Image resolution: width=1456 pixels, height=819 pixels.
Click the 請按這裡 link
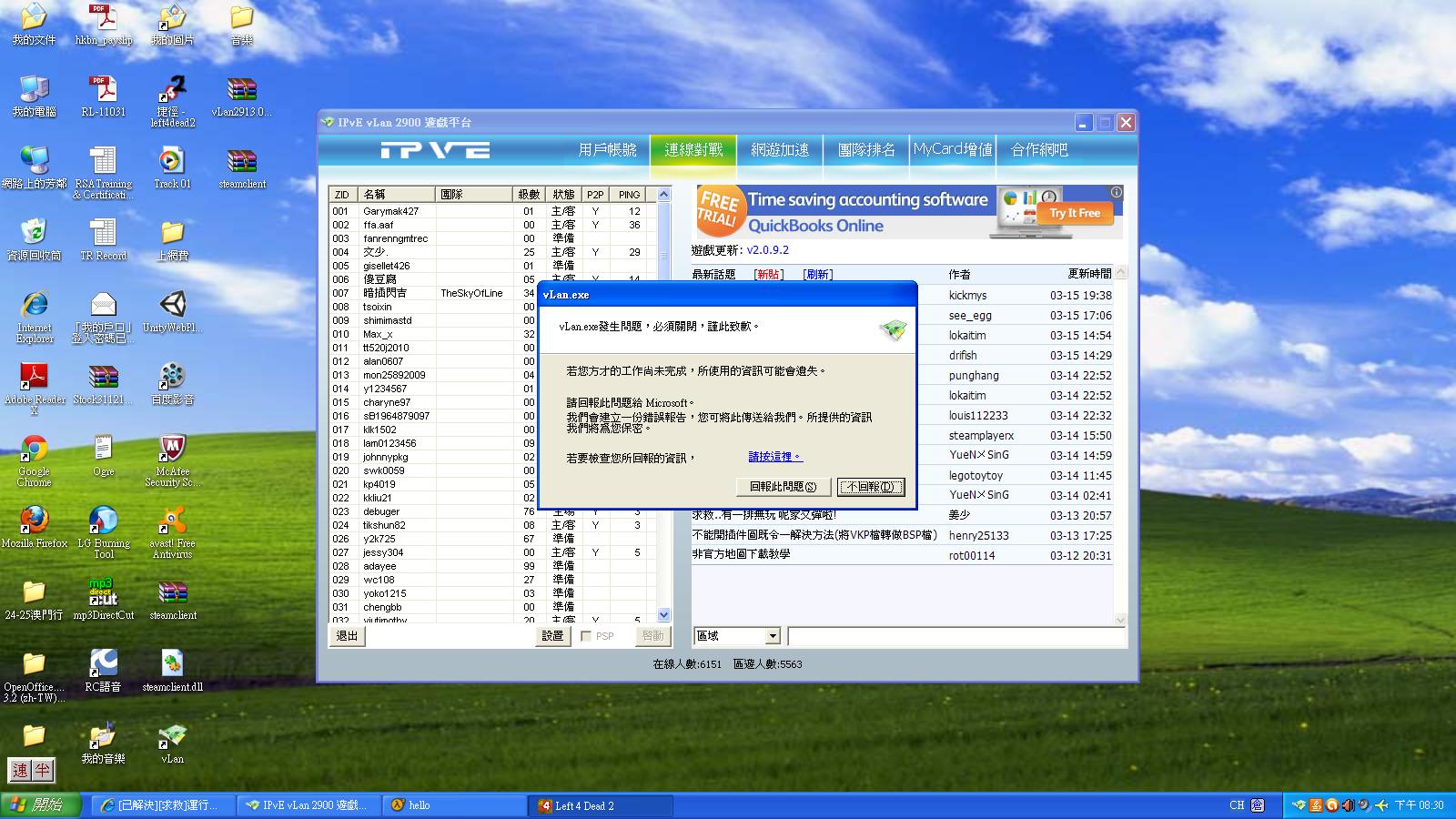pyautogui.click(x=774, y=457)
